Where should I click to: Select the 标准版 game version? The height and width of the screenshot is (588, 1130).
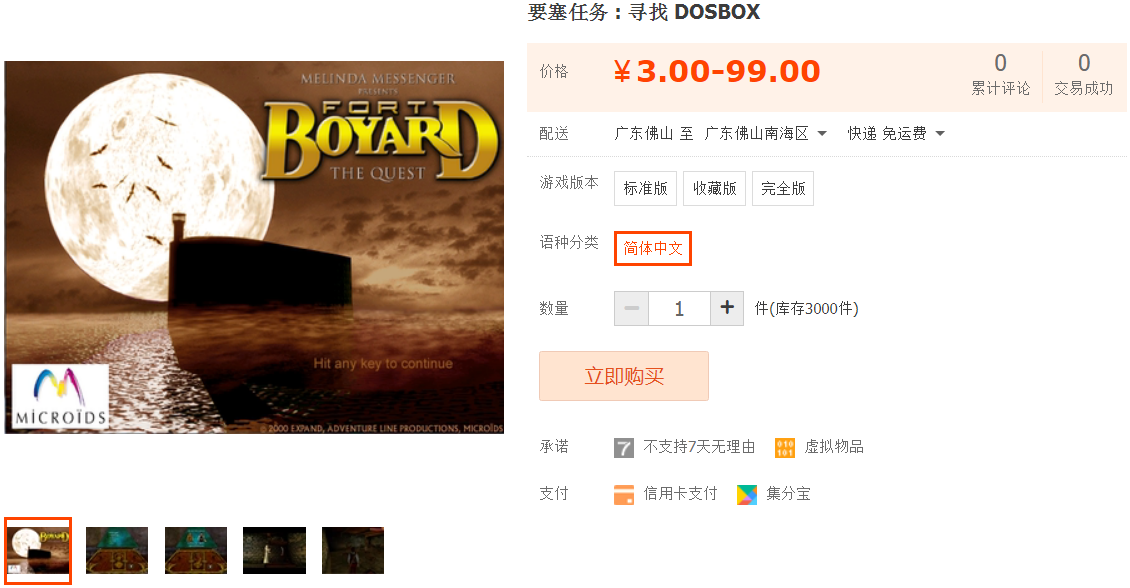pos(645,189)
